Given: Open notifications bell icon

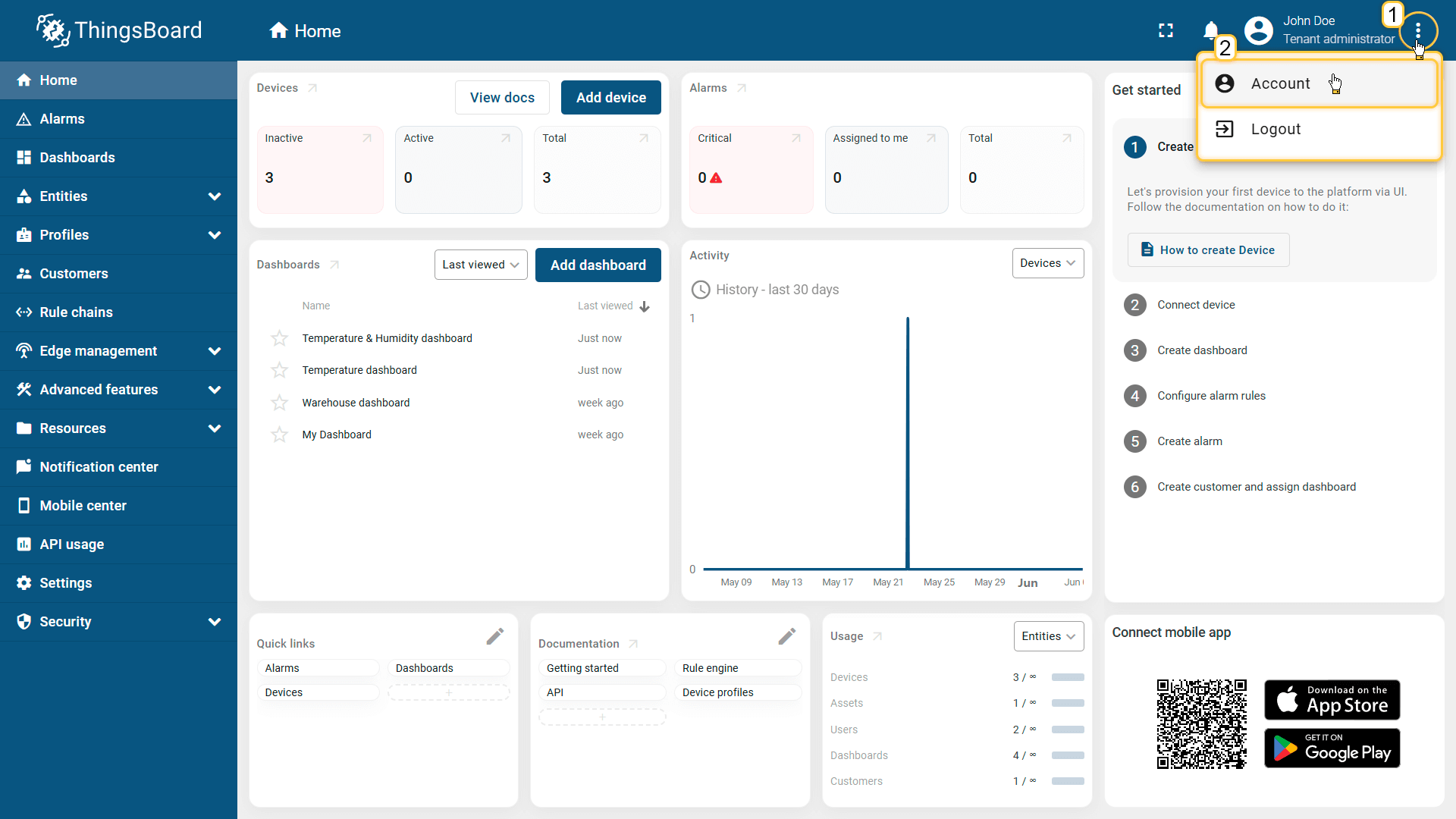Looking at the screenshot, I should tap(1210, 30).
